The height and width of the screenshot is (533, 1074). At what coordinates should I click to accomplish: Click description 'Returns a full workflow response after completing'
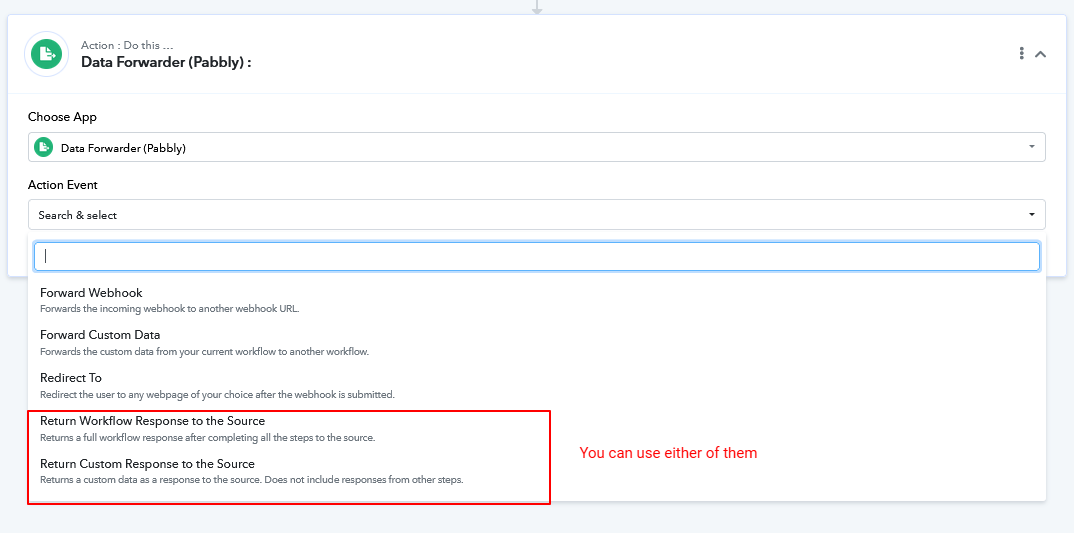[208, 437]
